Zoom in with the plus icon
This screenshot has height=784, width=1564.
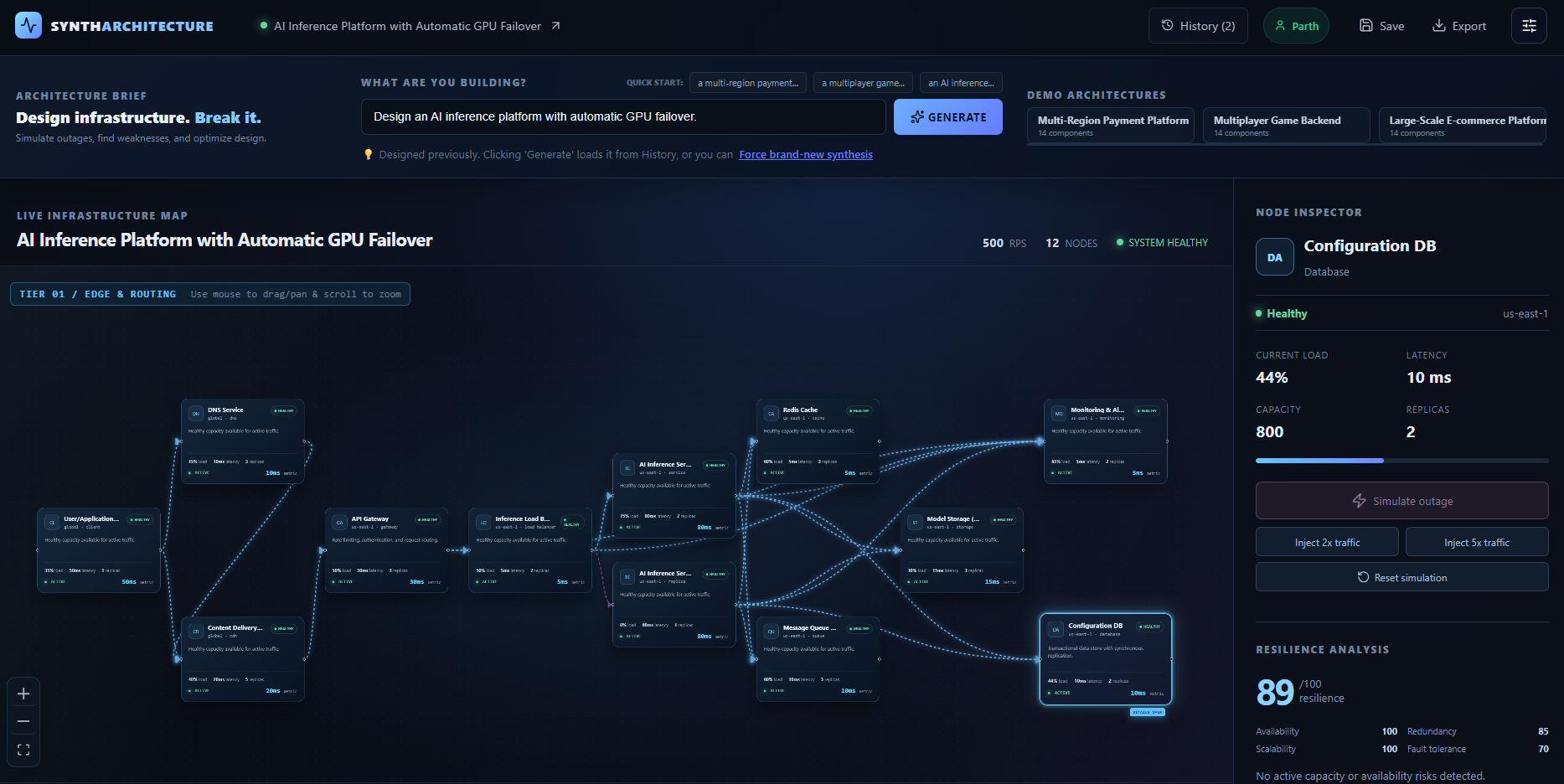click(23, 694)
